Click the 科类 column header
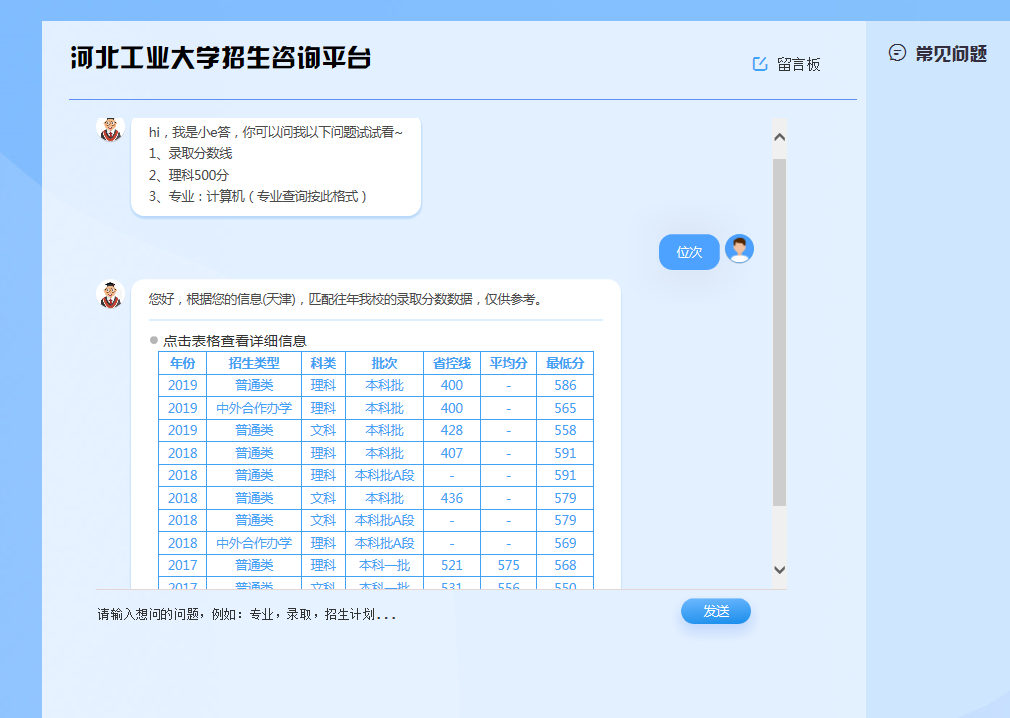Screen dimensions: 1010x718 pyautogui.click(x=323, y=363)
